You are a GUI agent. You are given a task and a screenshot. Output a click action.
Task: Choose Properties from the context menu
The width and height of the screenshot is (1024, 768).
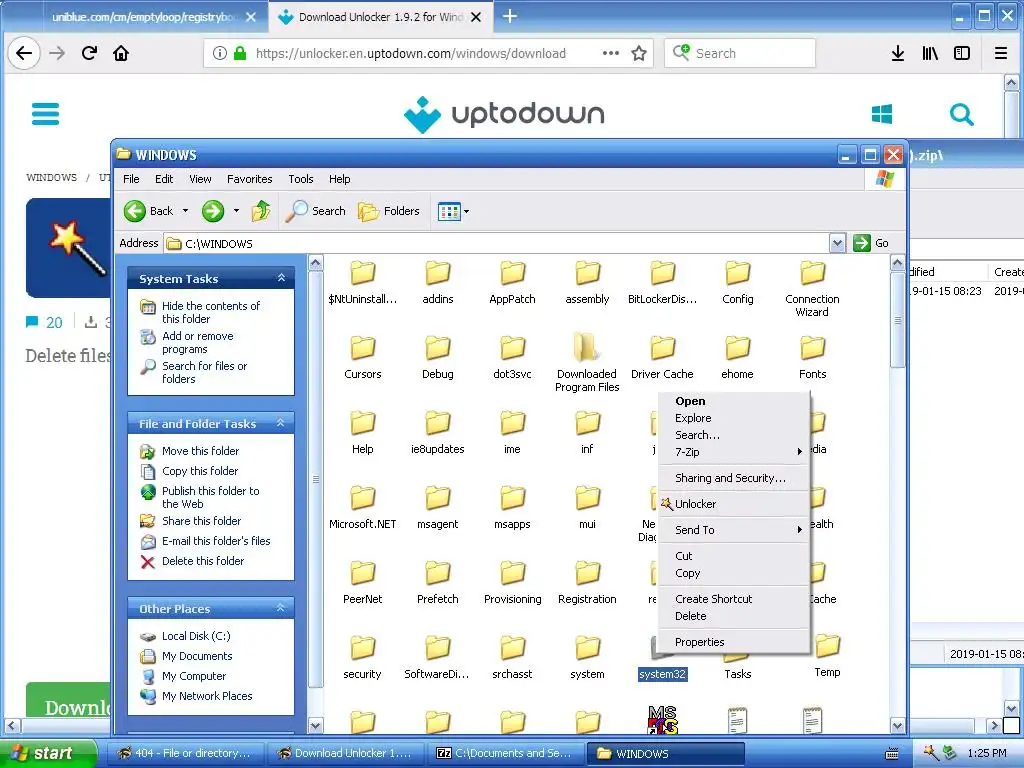(x=735, y=642)
